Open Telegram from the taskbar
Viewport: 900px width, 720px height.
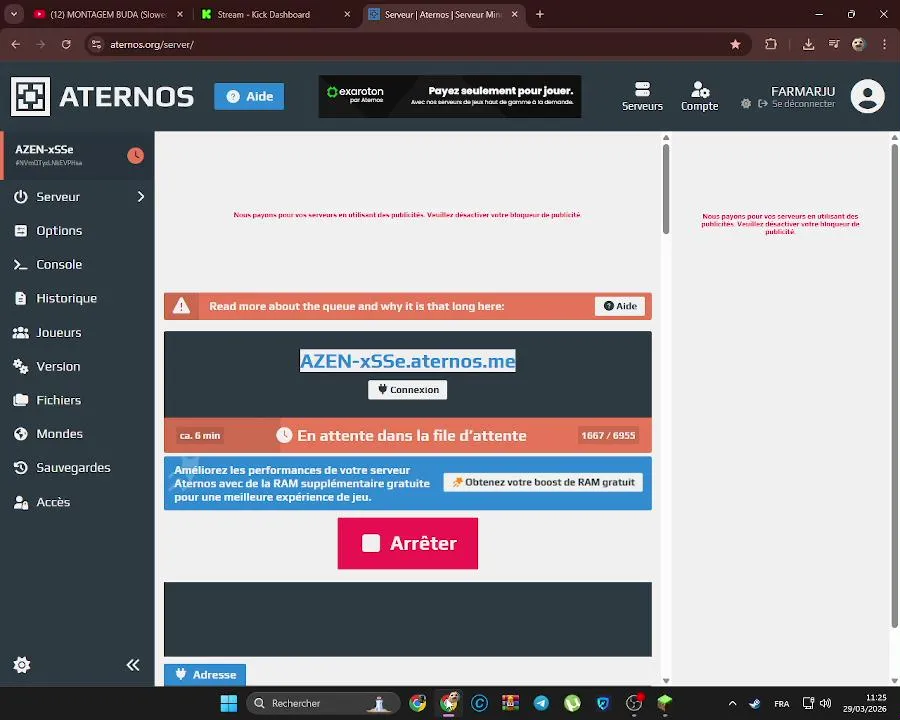point(541,703)
